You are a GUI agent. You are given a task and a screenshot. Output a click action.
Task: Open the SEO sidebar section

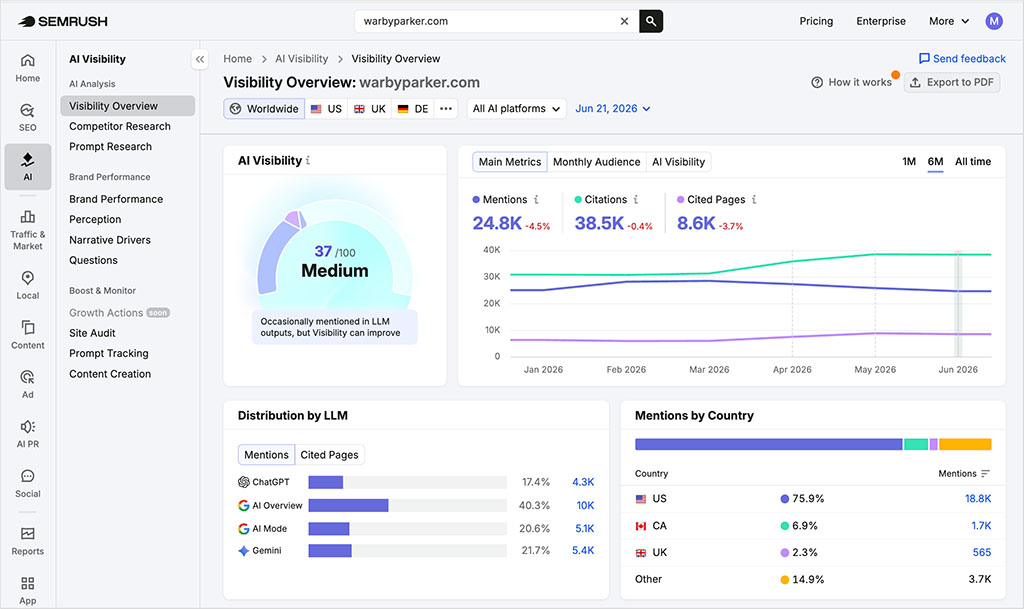pos(27,117)
